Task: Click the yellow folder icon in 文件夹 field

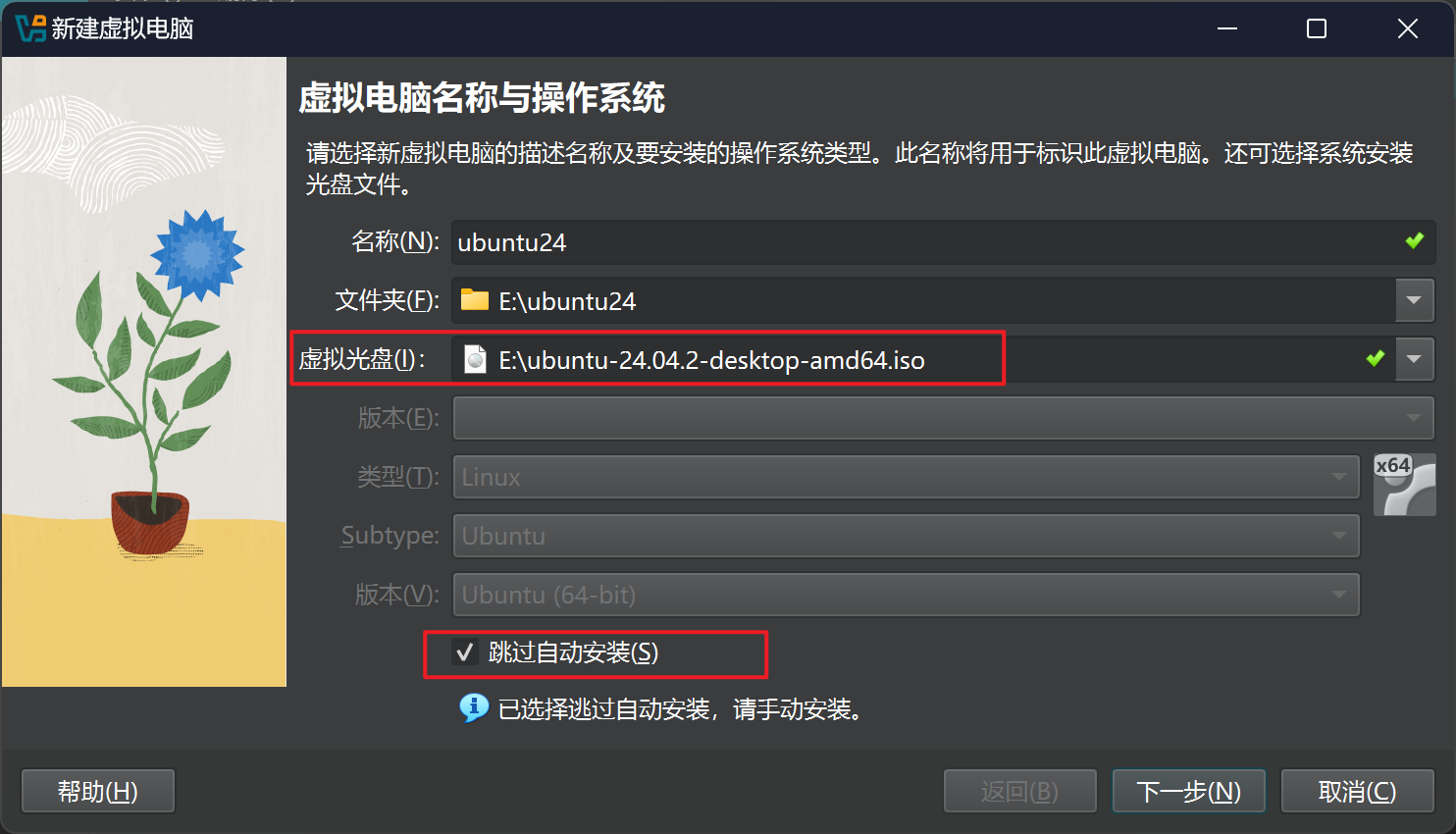Action: pos(475,299)
